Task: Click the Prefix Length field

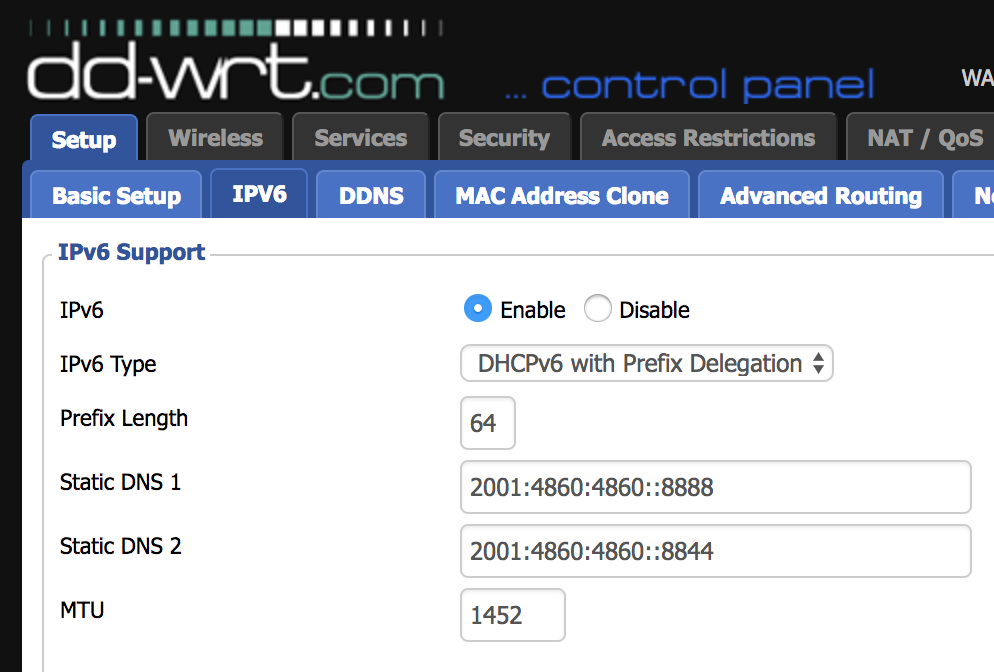Action: pos(487,423)
